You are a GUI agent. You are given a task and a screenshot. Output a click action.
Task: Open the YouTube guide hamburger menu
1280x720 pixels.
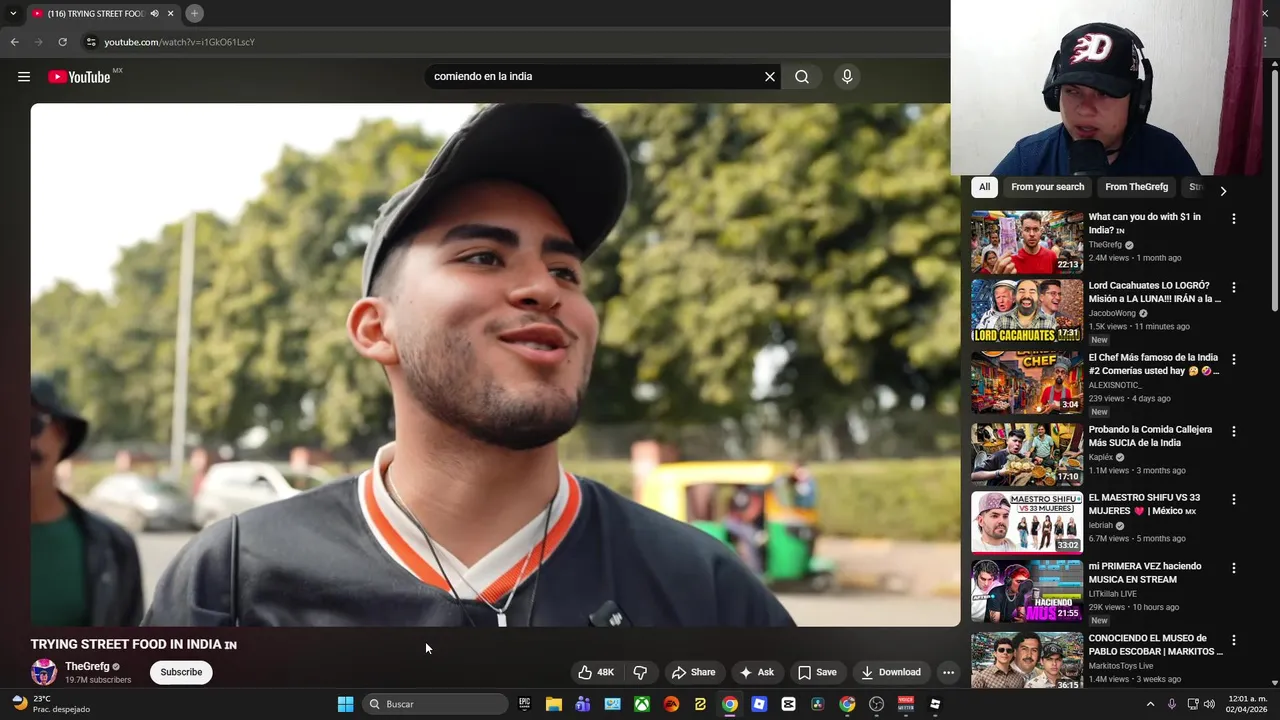click(24, 77)
